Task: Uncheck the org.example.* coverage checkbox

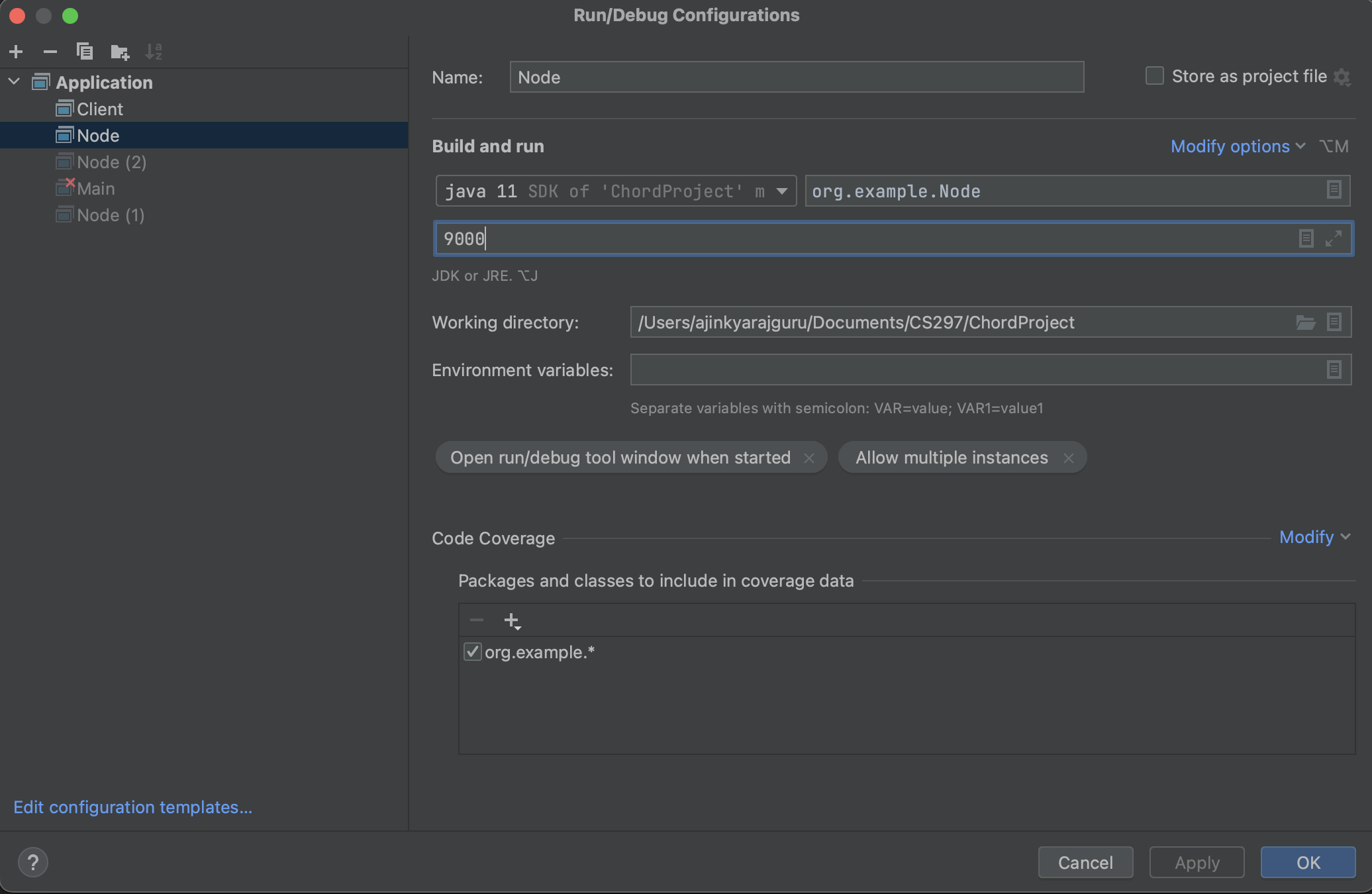Action: (472, 652)
